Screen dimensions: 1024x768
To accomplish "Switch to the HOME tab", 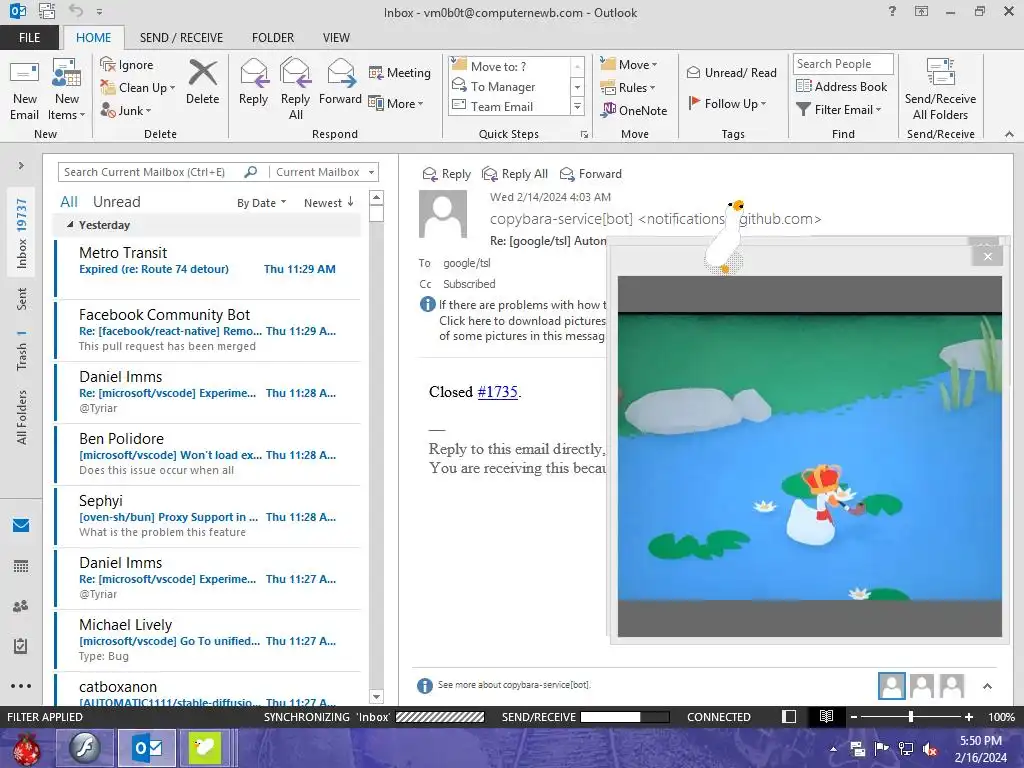I will tap(93, 37).
